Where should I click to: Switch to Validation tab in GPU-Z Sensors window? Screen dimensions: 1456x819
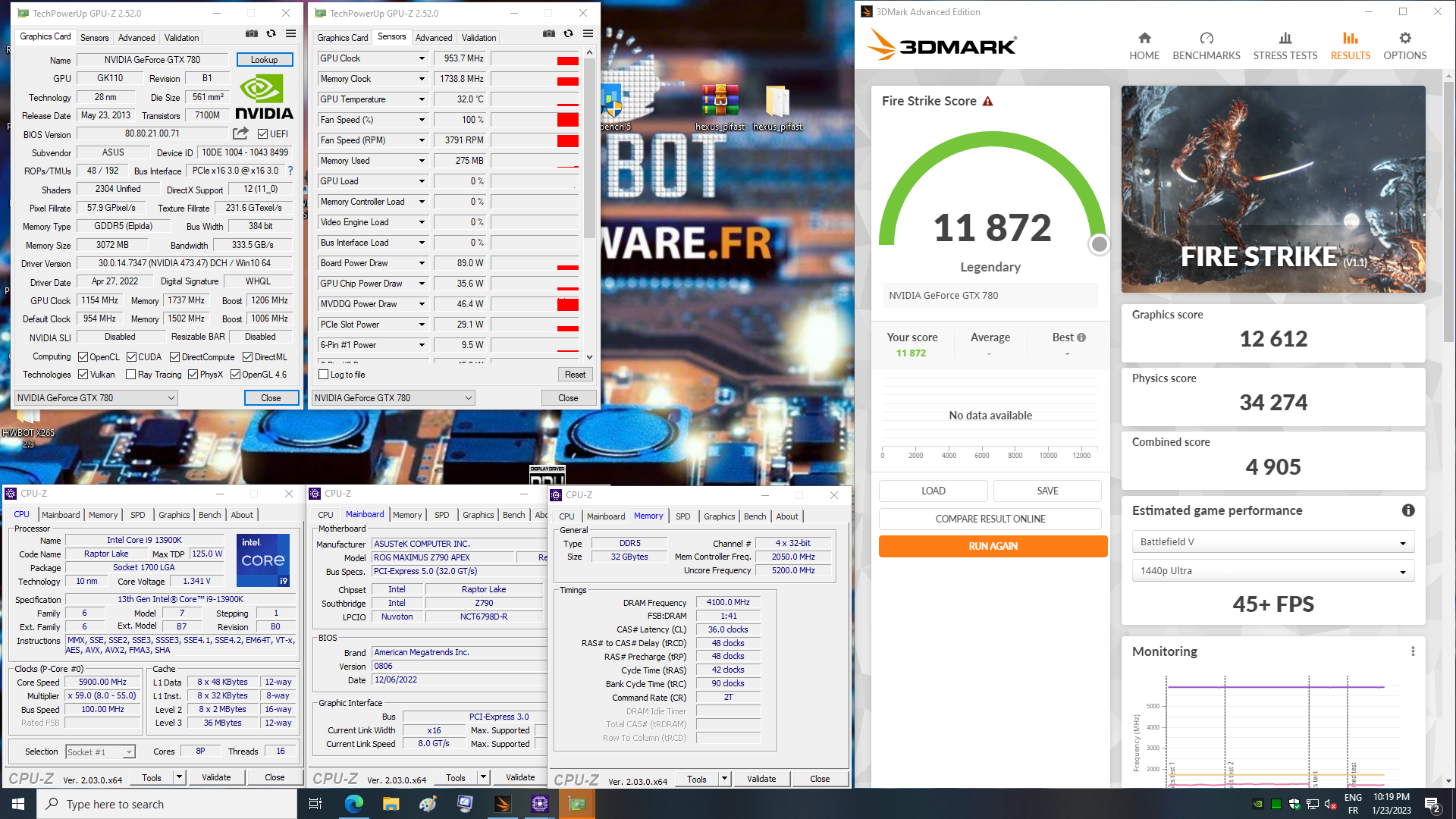pyautogui.click(x=479, y=37)
